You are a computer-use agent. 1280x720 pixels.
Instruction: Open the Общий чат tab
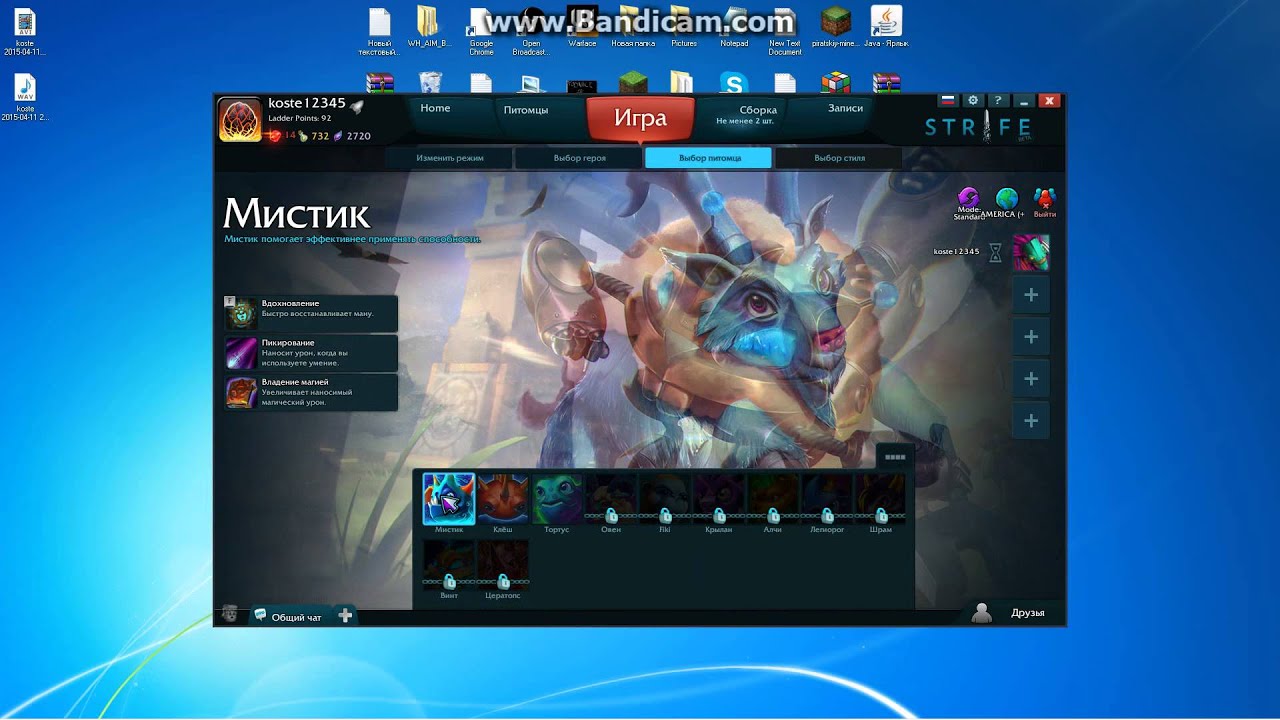coord(288,616)
